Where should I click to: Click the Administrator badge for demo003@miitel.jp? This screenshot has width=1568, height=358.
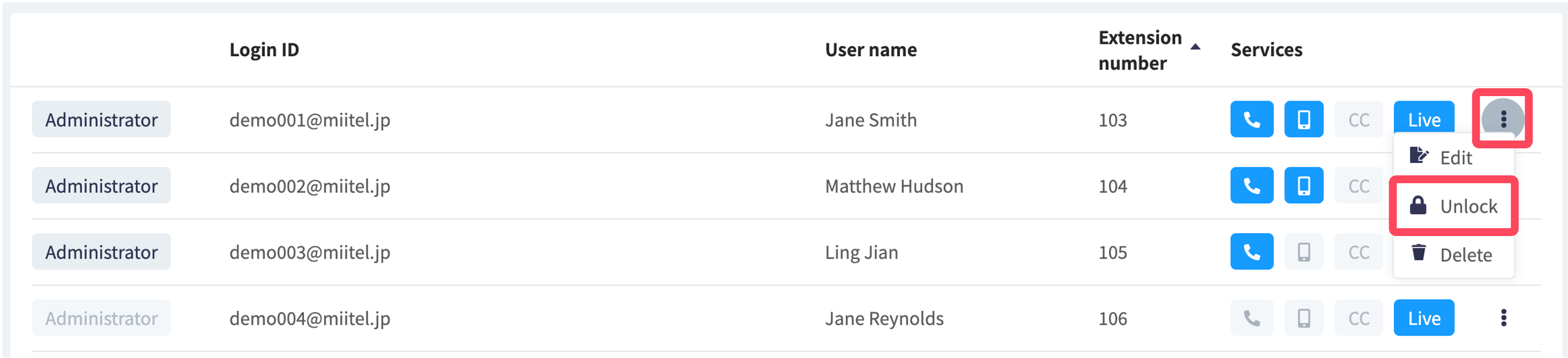[101, 252]
